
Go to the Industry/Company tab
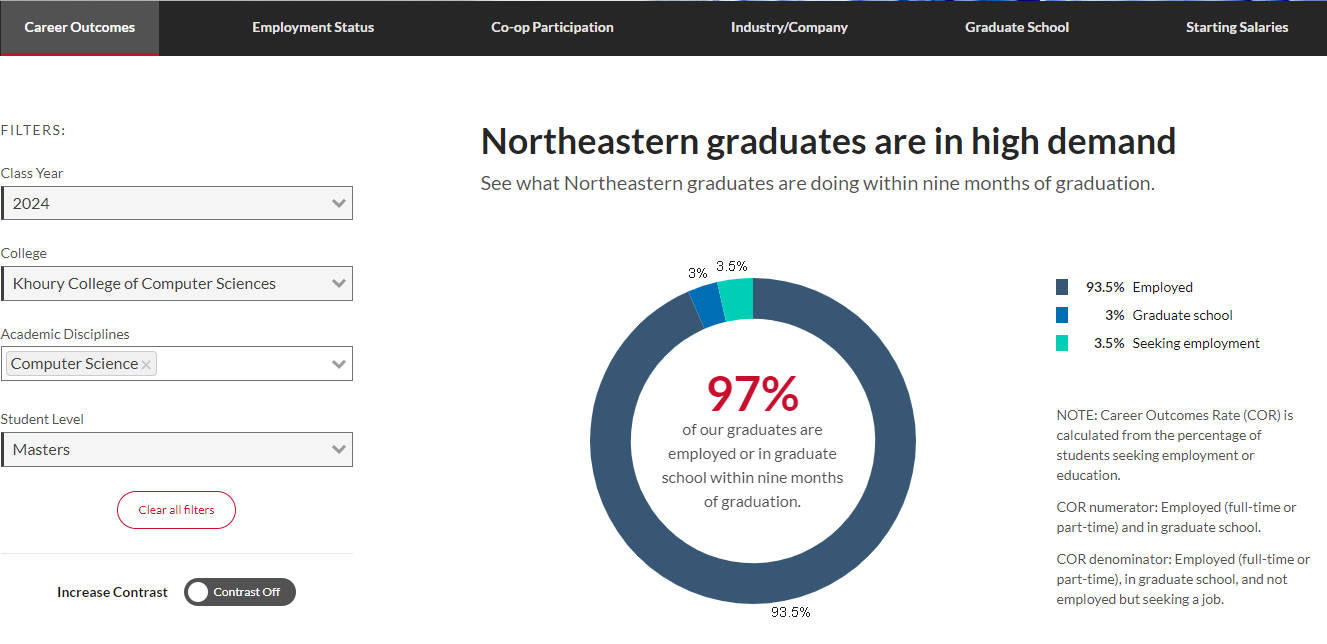click(x=789, y=28)
